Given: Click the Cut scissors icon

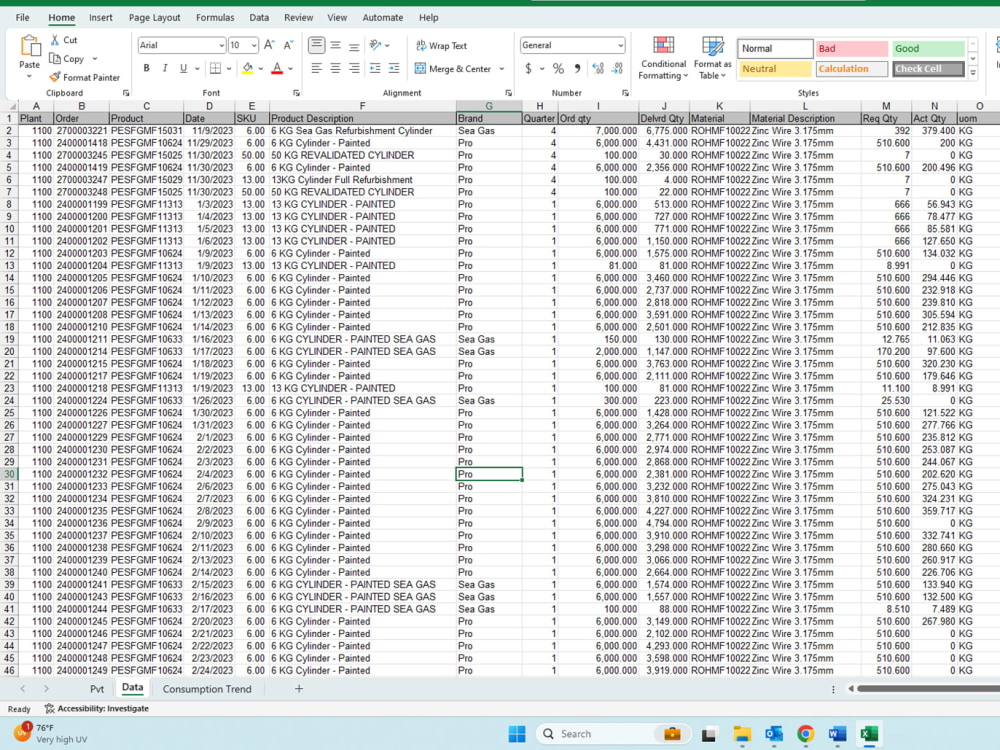Looking at the screenshot, I should [x=55, y=40].
